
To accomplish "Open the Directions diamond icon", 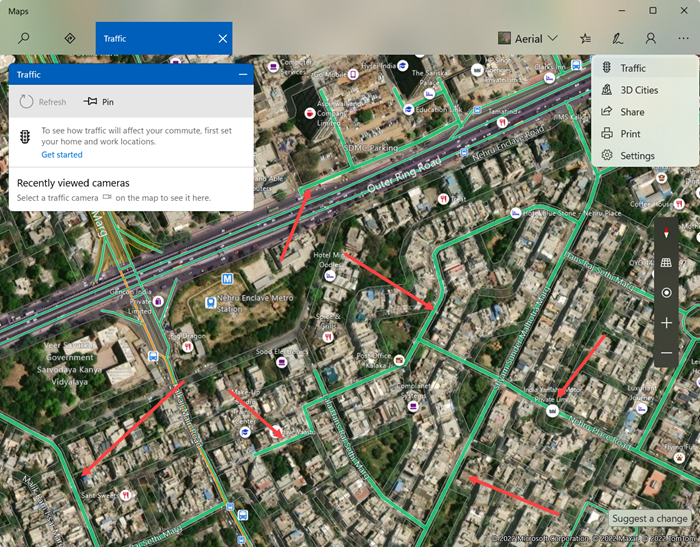I will [x=70, y=38].
